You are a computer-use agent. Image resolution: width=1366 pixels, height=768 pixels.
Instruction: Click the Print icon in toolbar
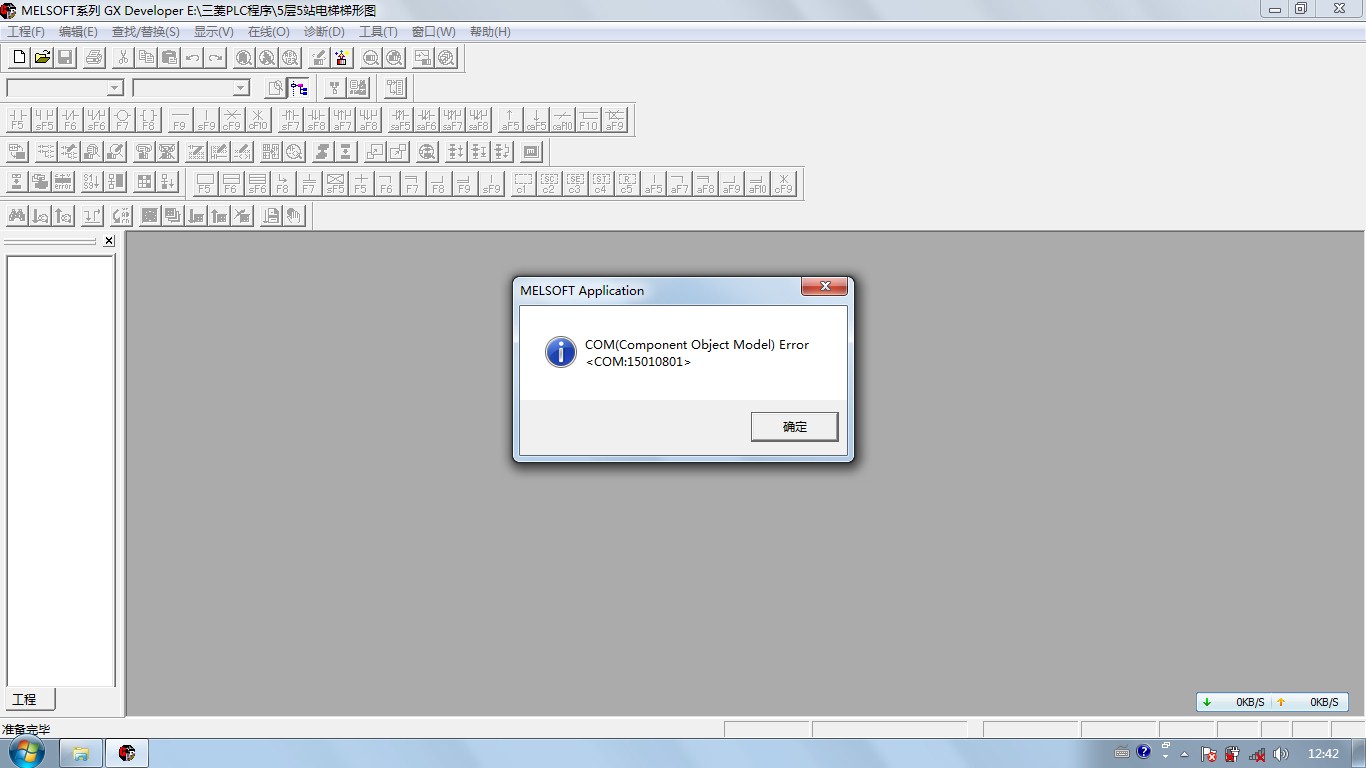click(94, 58)
